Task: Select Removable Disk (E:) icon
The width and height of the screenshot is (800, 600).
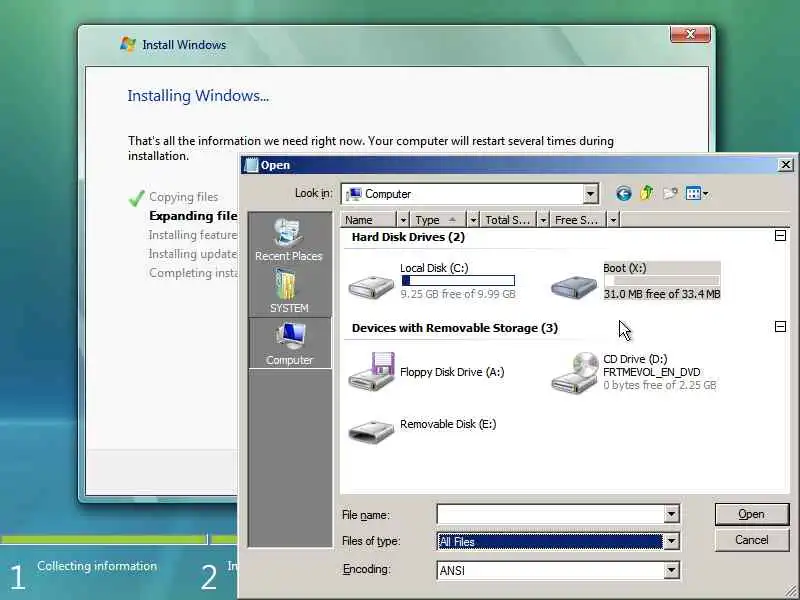Action: coord(371,432)
